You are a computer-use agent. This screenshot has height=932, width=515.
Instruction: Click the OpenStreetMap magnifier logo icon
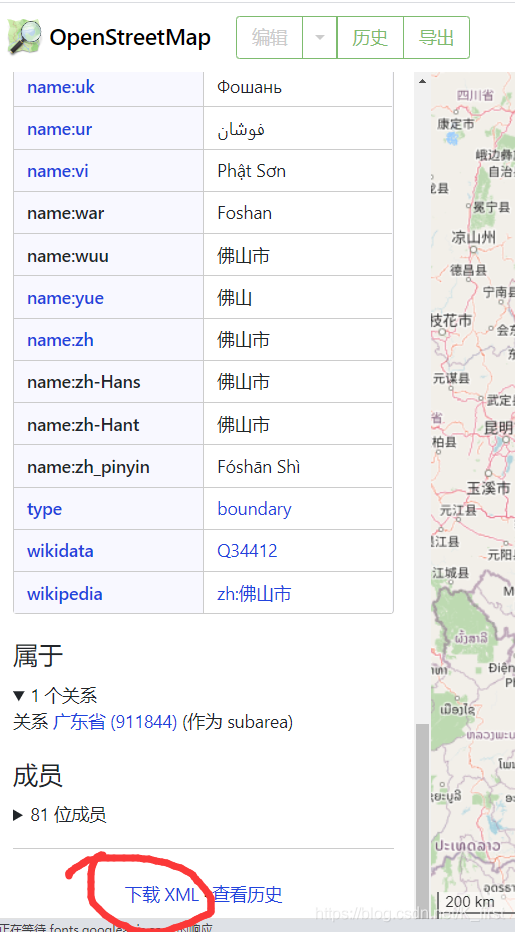(x=24, y=37)
